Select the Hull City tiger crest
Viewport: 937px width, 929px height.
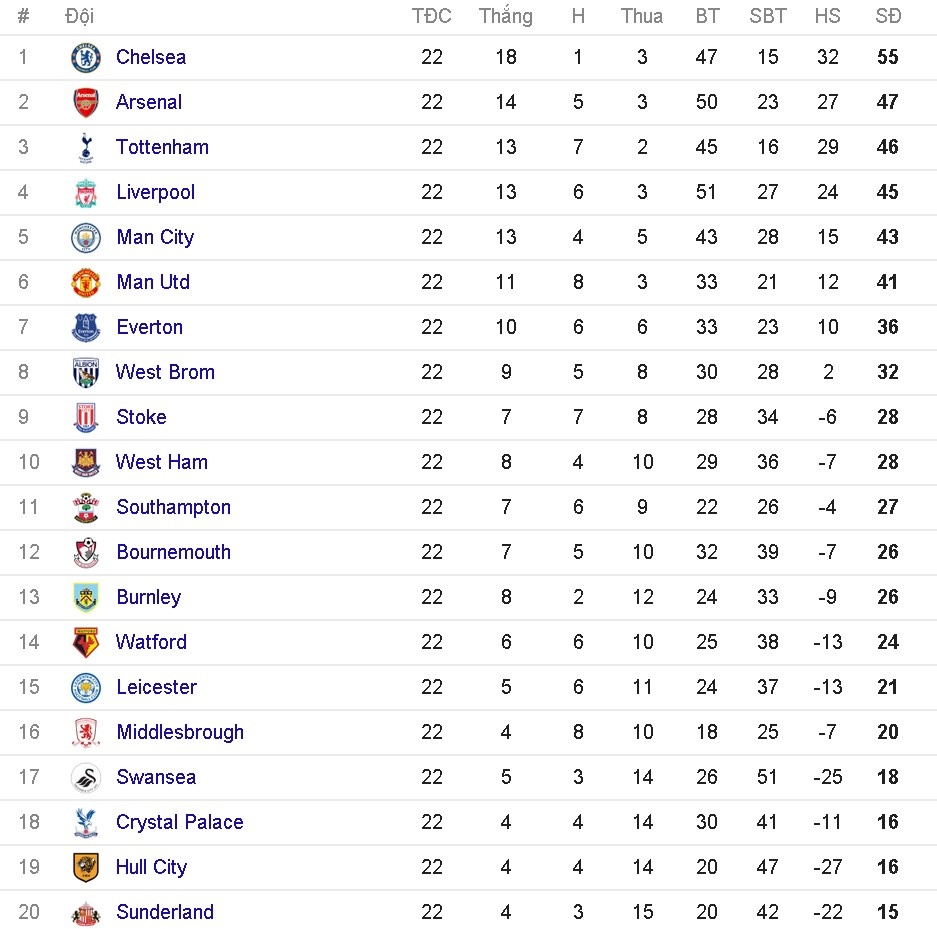86,867
